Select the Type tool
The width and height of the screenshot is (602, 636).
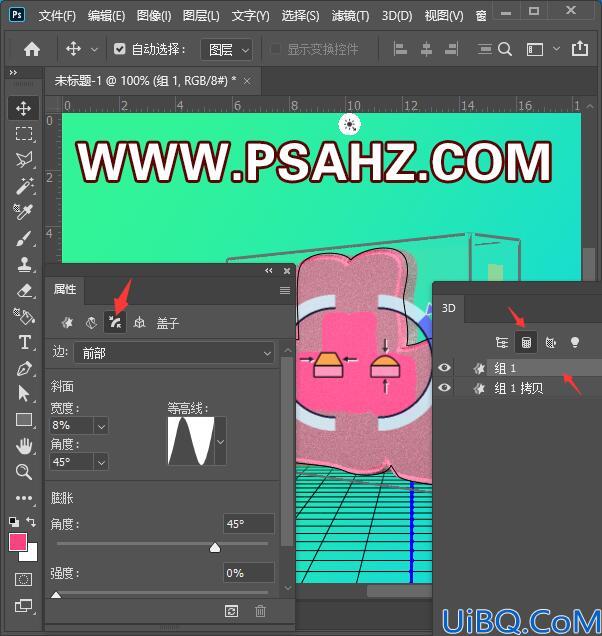point(24,342)
